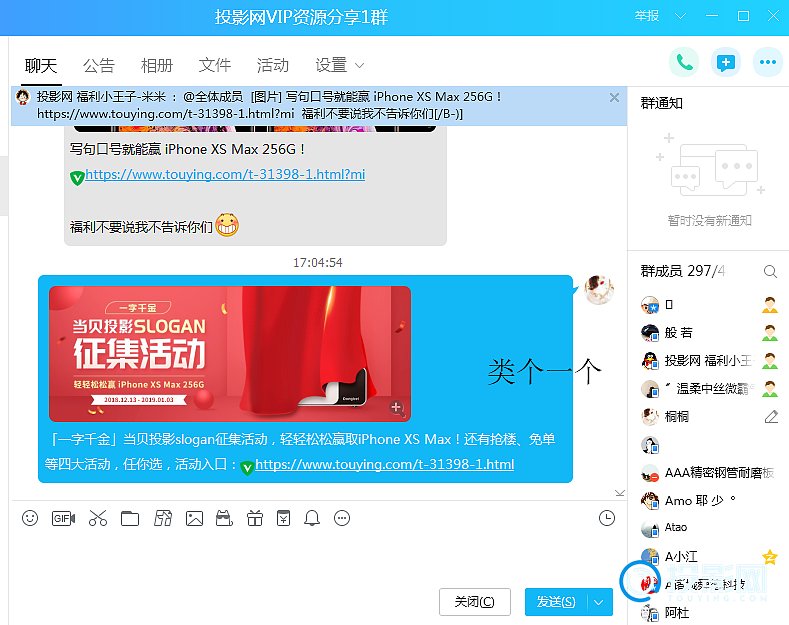
Task: Expand the 设置 tab dropdown chevron
Action: [359, 65]
